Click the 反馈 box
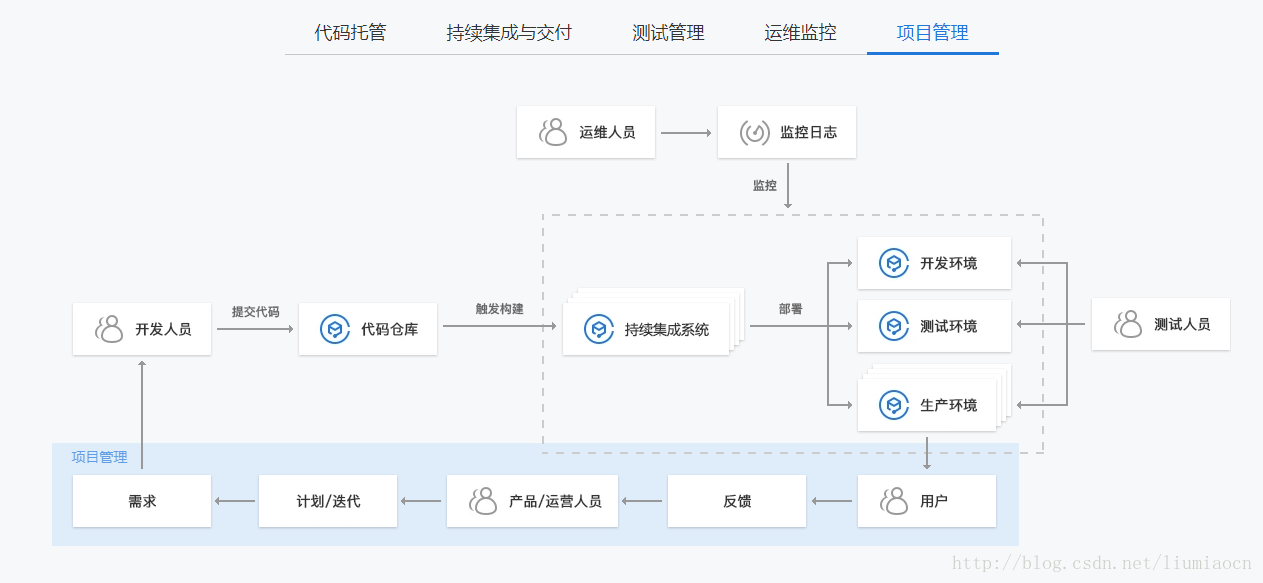 737,500
